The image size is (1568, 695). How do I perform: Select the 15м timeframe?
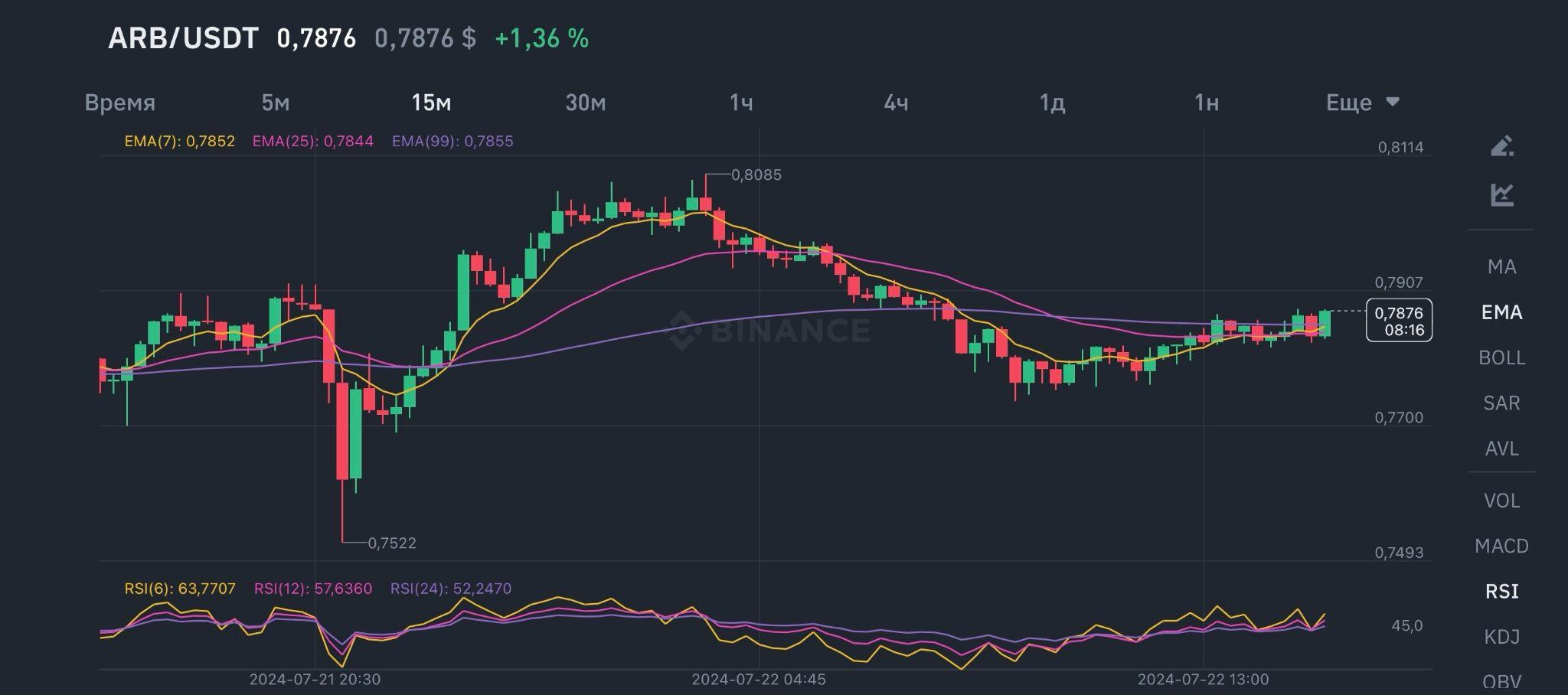(431, 103)
